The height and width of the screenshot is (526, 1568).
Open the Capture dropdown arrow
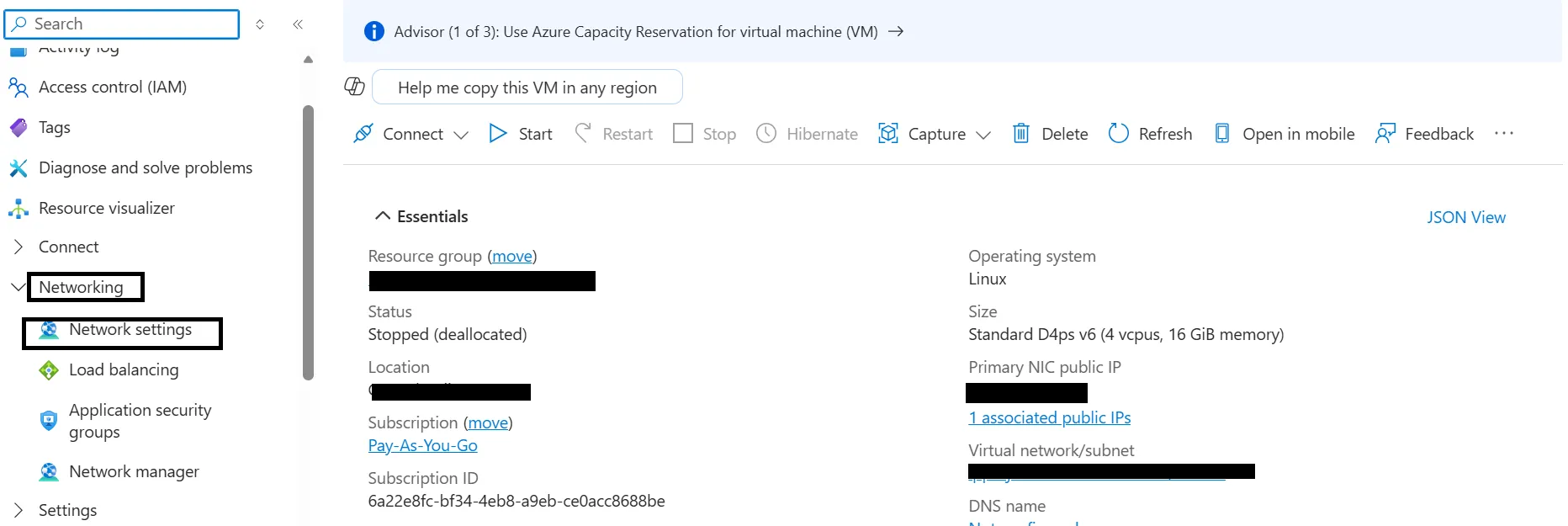coord(983,135)
